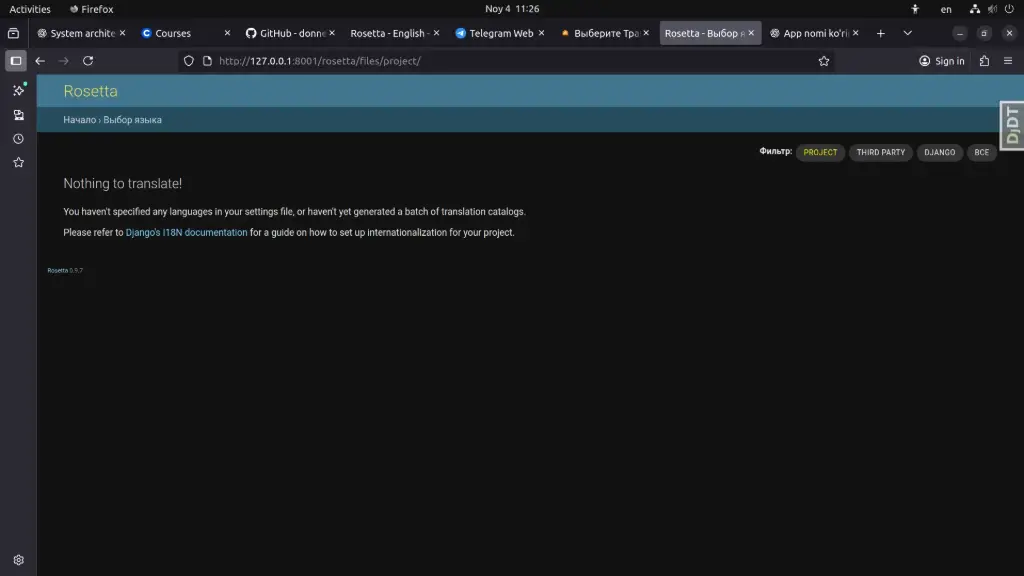This screenshot has height=576, width=1024.
Task: Open the Firefox extensions puzzle icon
Action: [984, 61]
